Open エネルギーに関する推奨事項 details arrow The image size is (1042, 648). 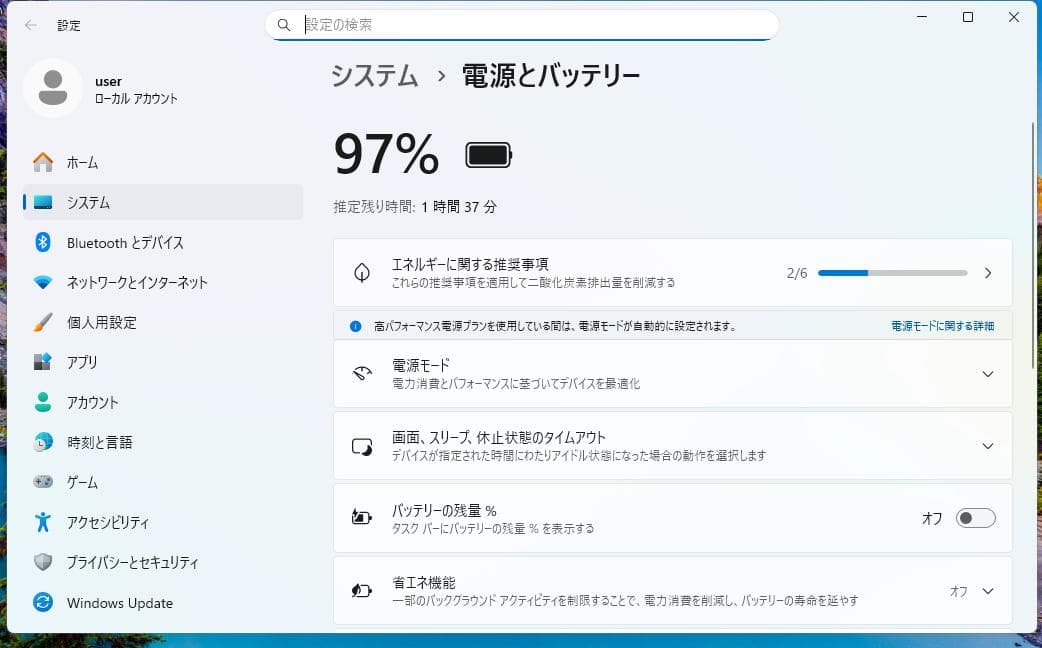(x=988, y=271)
